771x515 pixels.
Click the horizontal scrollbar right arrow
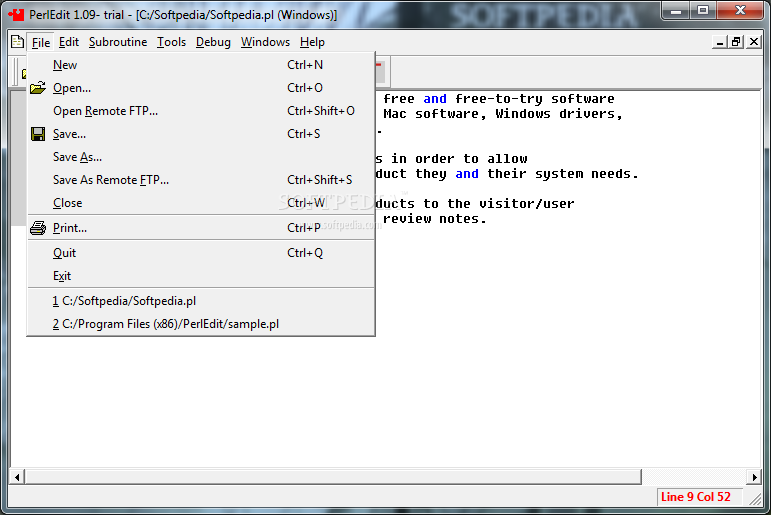point(754,477)
